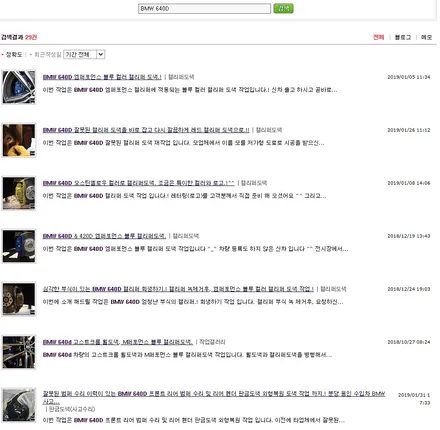Open the yellow caliper thumbnail
The width and height of the screenshot is (440, 430).
click(x=19, y=193)
